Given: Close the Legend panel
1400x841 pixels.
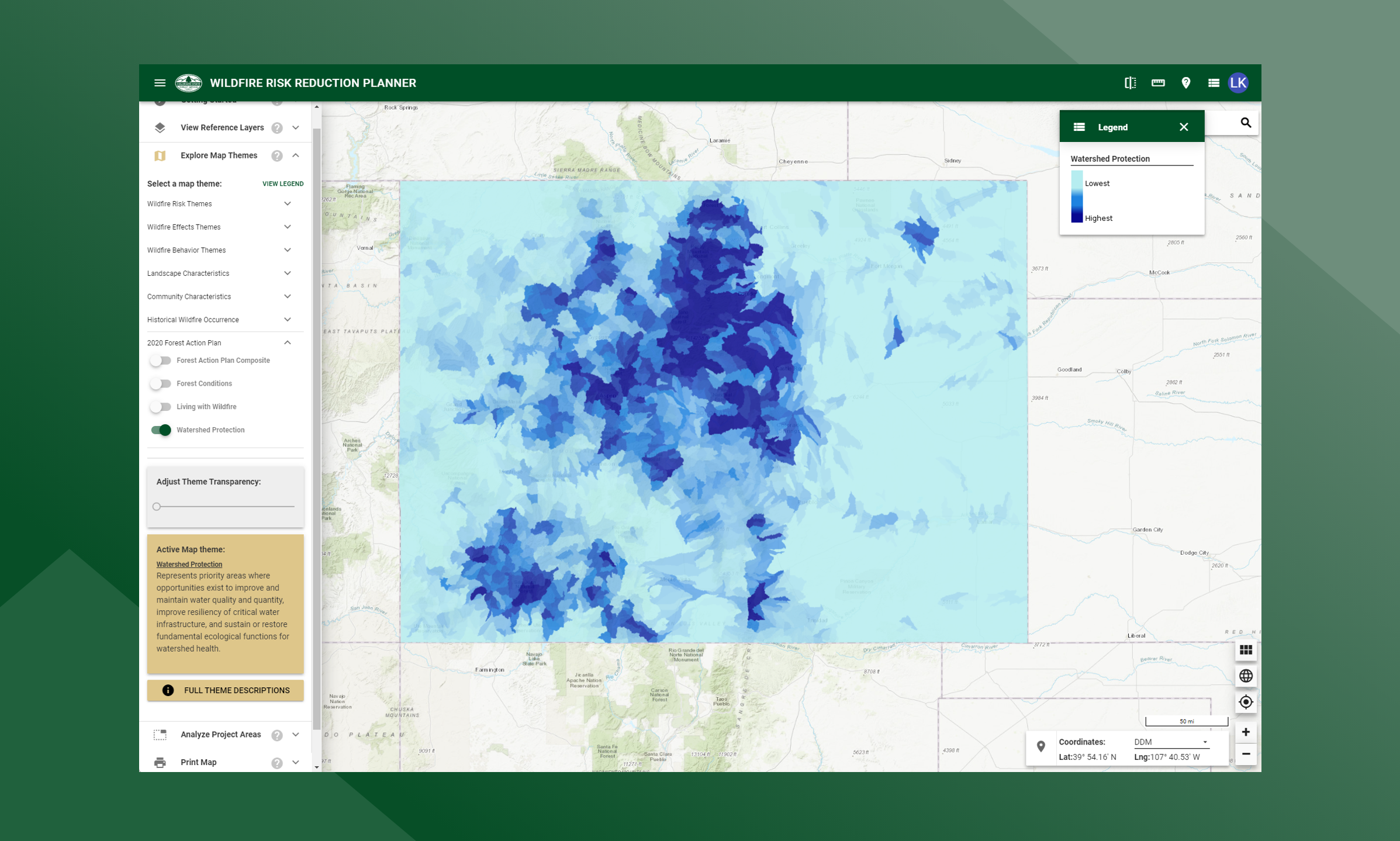Looking at the screenshot, I should tap(1183, 127).
